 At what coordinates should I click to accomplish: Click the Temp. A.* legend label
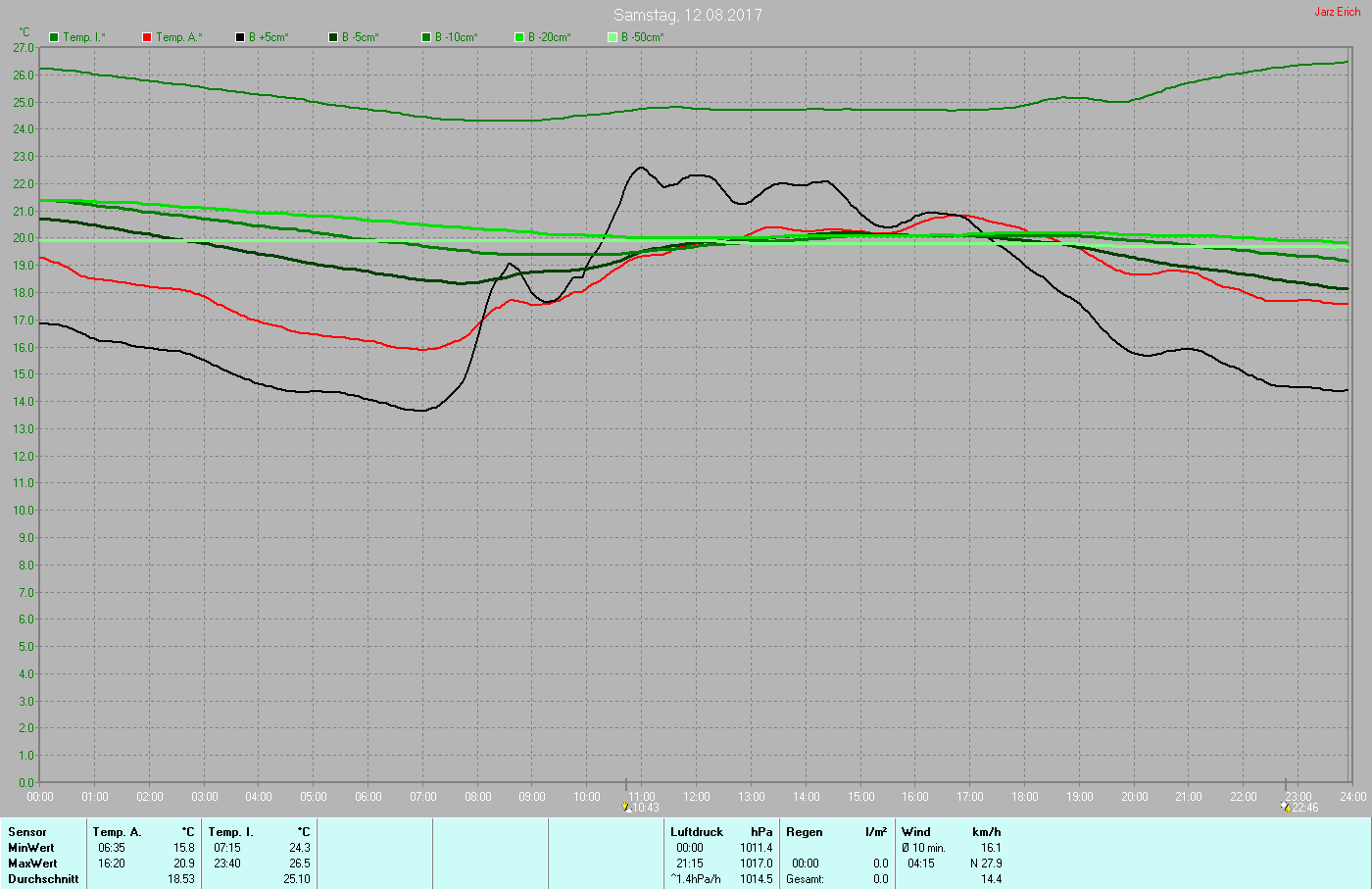coord(179,37)
